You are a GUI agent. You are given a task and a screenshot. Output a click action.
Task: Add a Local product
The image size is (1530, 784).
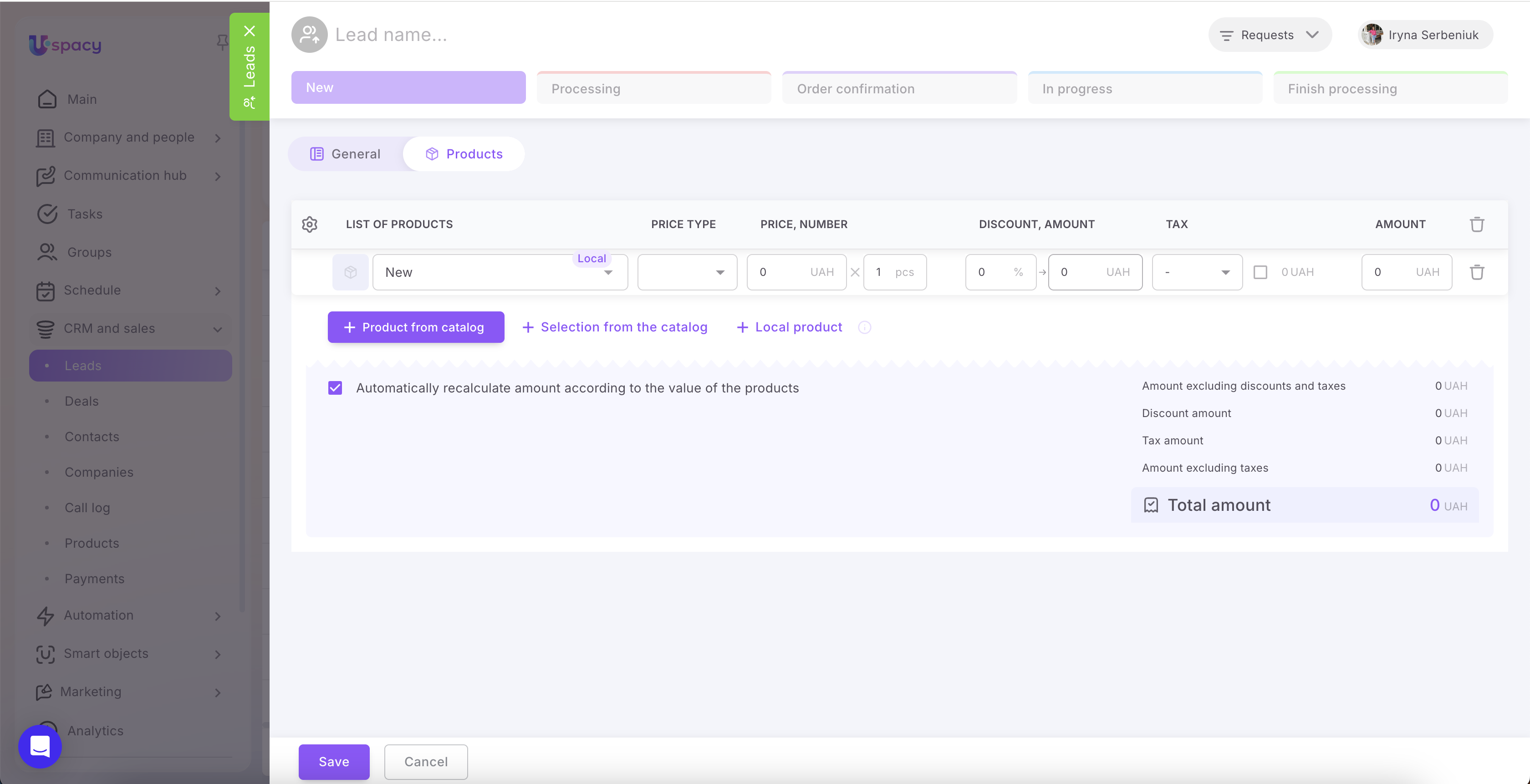coord(789,327)
